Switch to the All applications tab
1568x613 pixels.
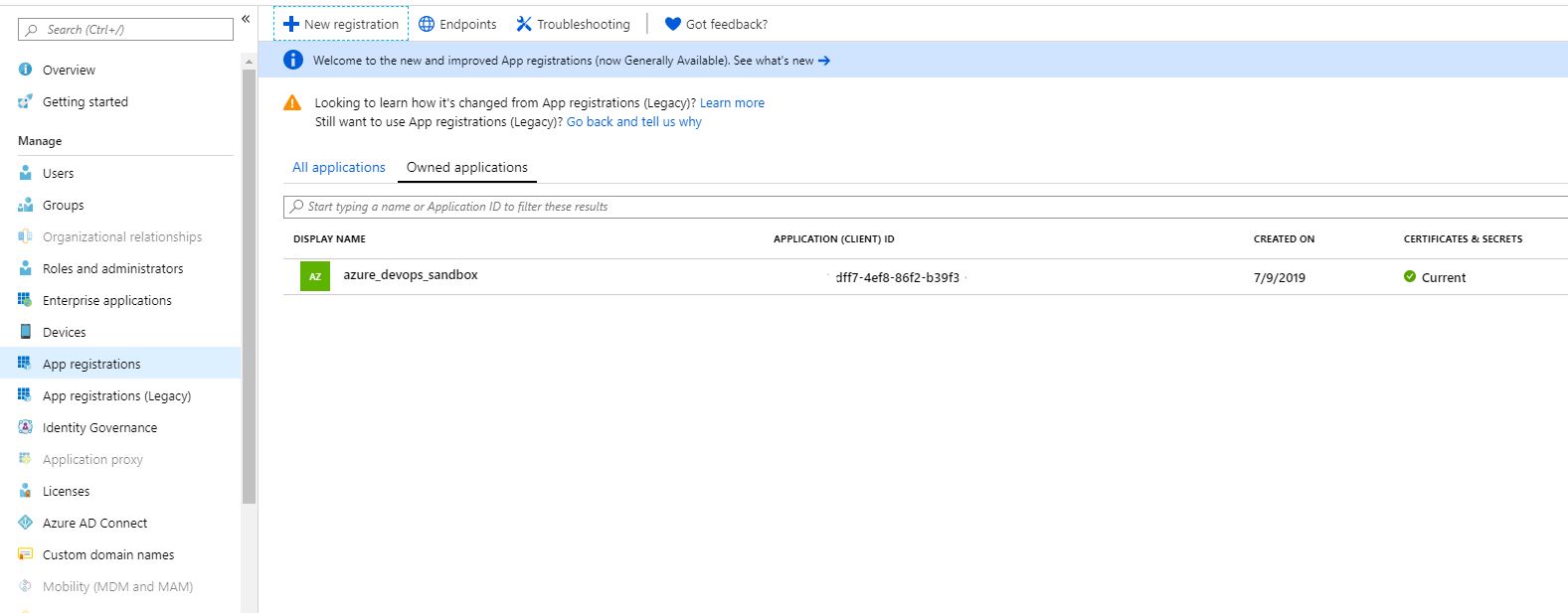(339, 167)
